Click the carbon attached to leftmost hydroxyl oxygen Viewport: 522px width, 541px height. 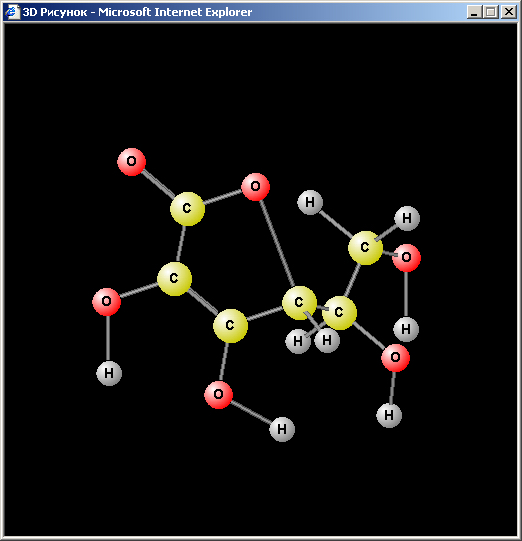175,279
